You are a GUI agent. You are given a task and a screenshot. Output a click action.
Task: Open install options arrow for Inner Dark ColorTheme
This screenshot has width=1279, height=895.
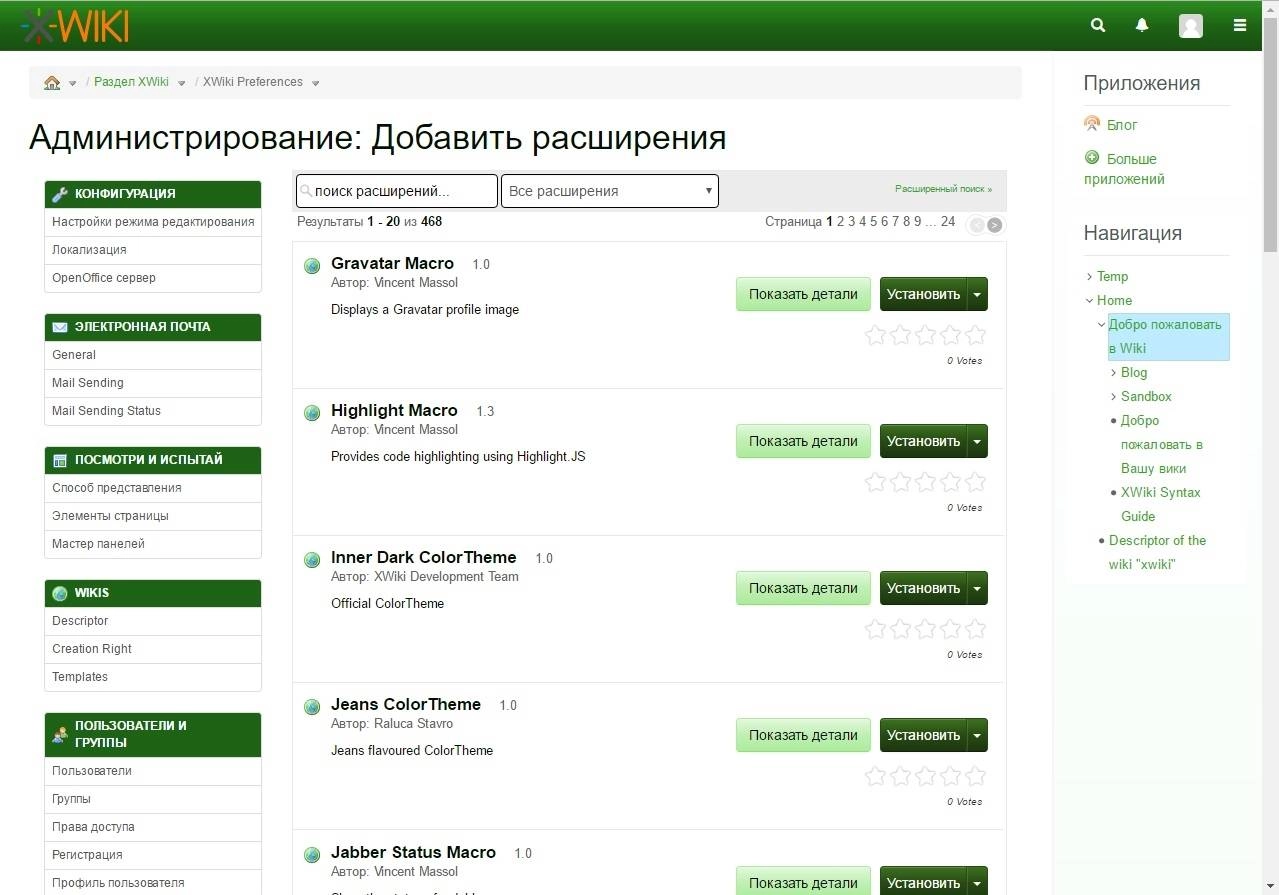pyautogui.click(x=977, y=588)
